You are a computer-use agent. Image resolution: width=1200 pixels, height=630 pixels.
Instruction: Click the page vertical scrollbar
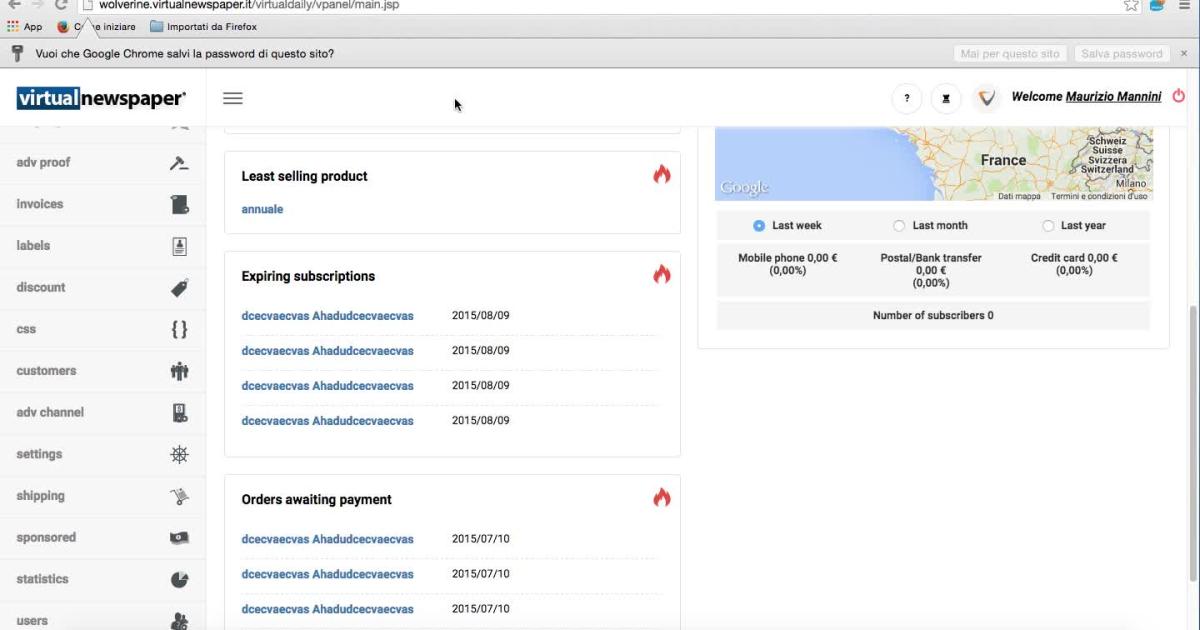[x=1192, y=440]
